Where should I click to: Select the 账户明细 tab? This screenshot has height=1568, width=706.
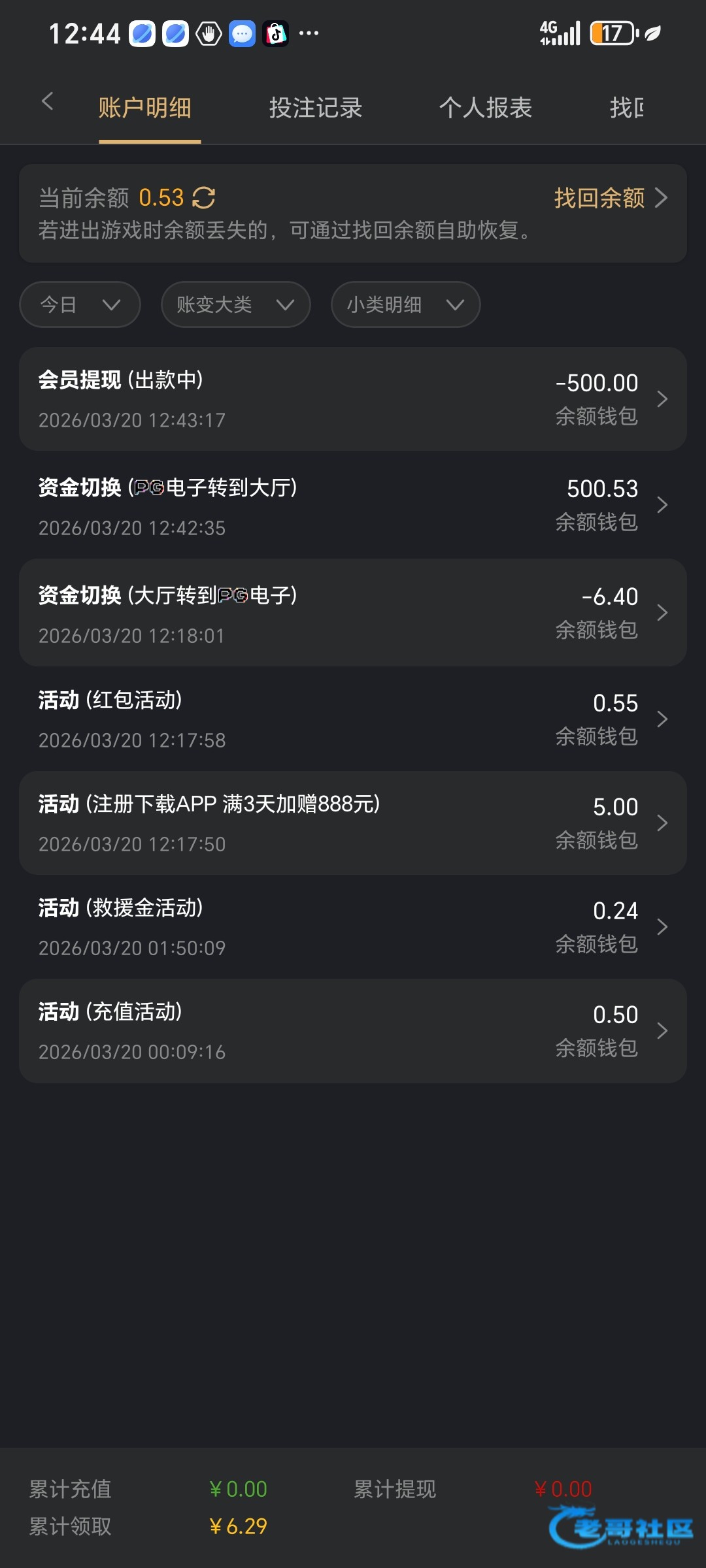click(145, 108)
